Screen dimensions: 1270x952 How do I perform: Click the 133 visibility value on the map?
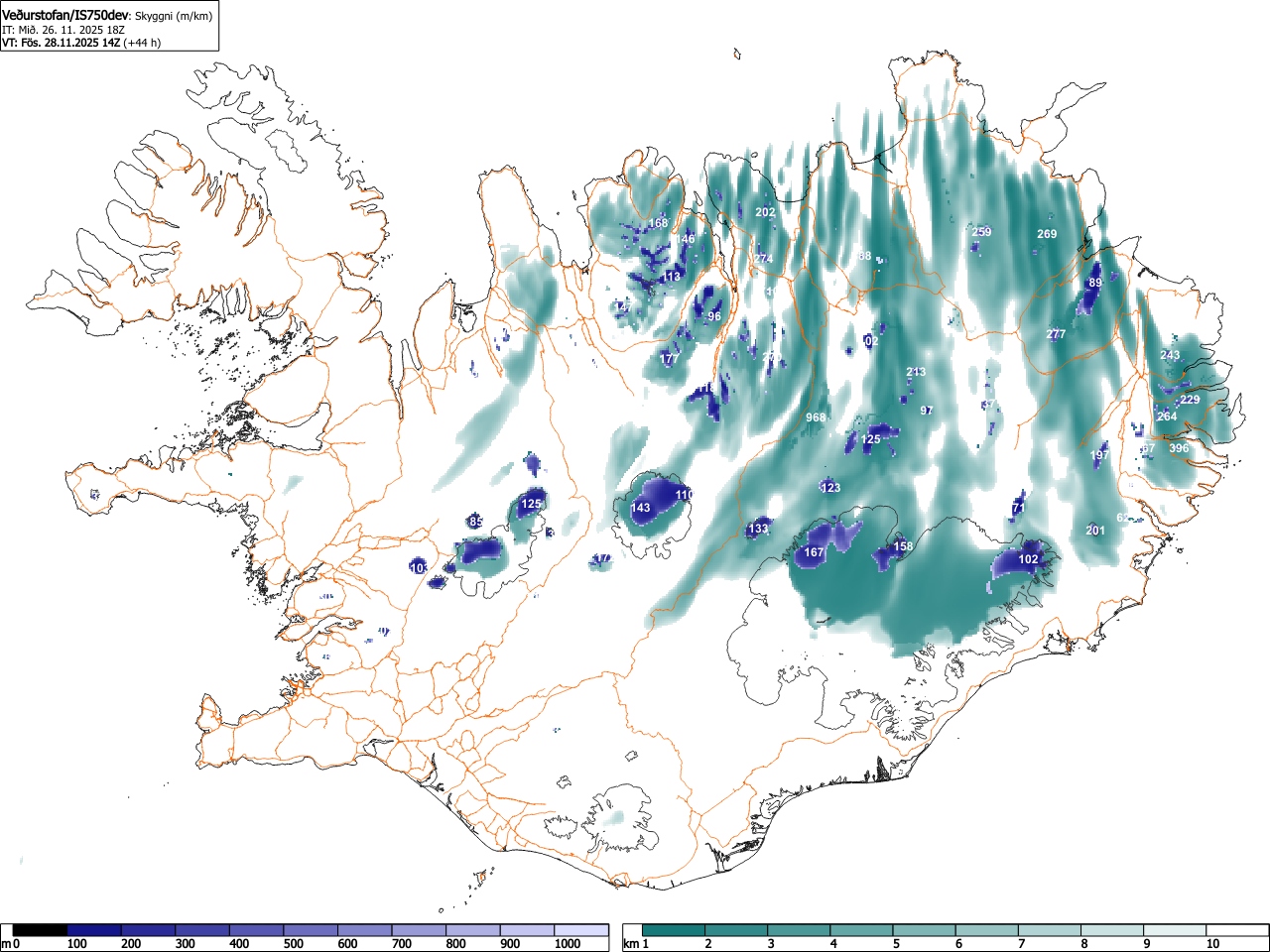(x=758, y=529)
